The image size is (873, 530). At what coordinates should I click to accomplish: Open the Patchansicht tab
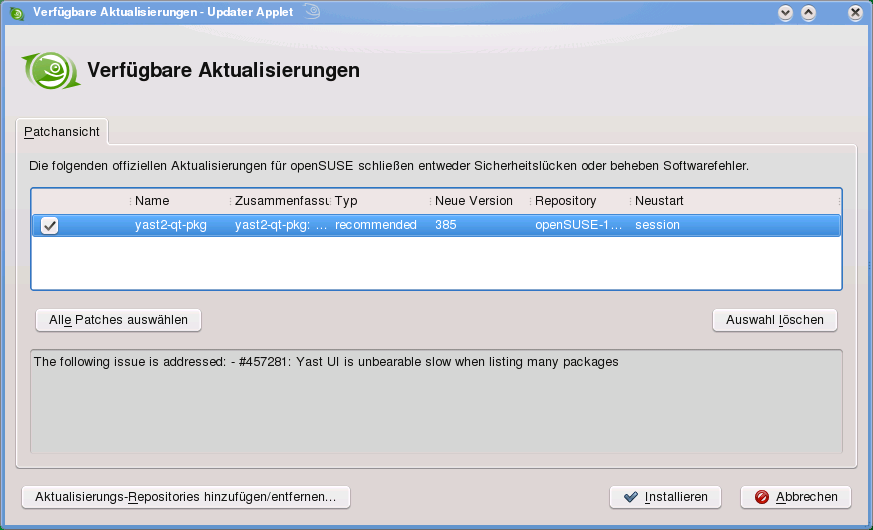coord(62,132)
